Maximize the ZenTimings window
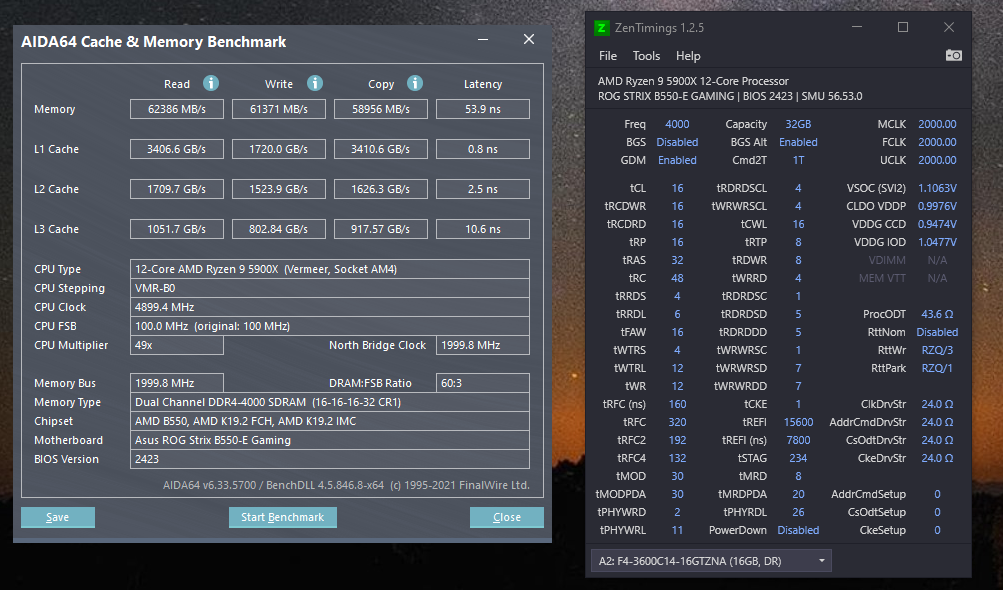This screenshot has width=1003, height=590. click(x=903, y=28)
